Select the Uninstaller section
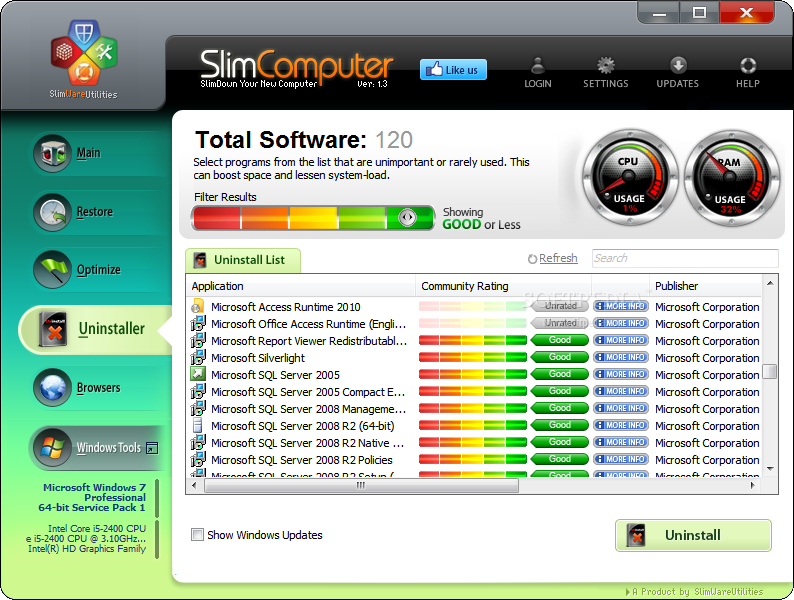This screenshot has width=794, height=600. tap(96, 329)
